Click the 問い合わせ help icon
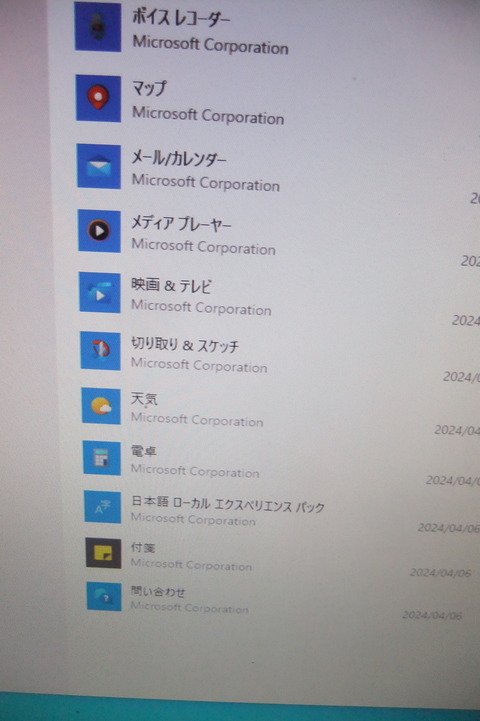Viewport: 480px width, 721px height. [104, 597]
